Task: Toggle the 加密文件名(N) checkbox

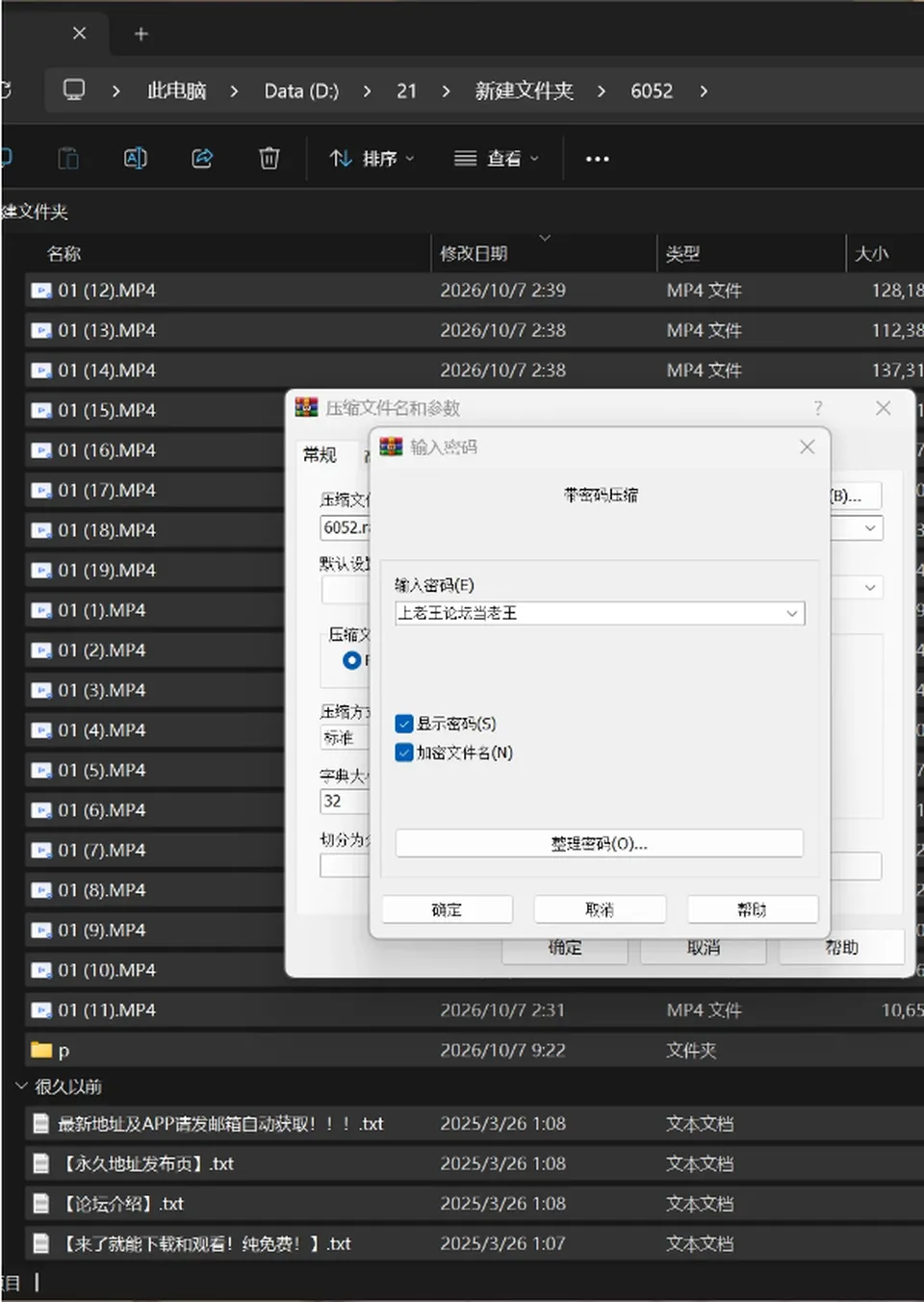Action: (404, 753)
